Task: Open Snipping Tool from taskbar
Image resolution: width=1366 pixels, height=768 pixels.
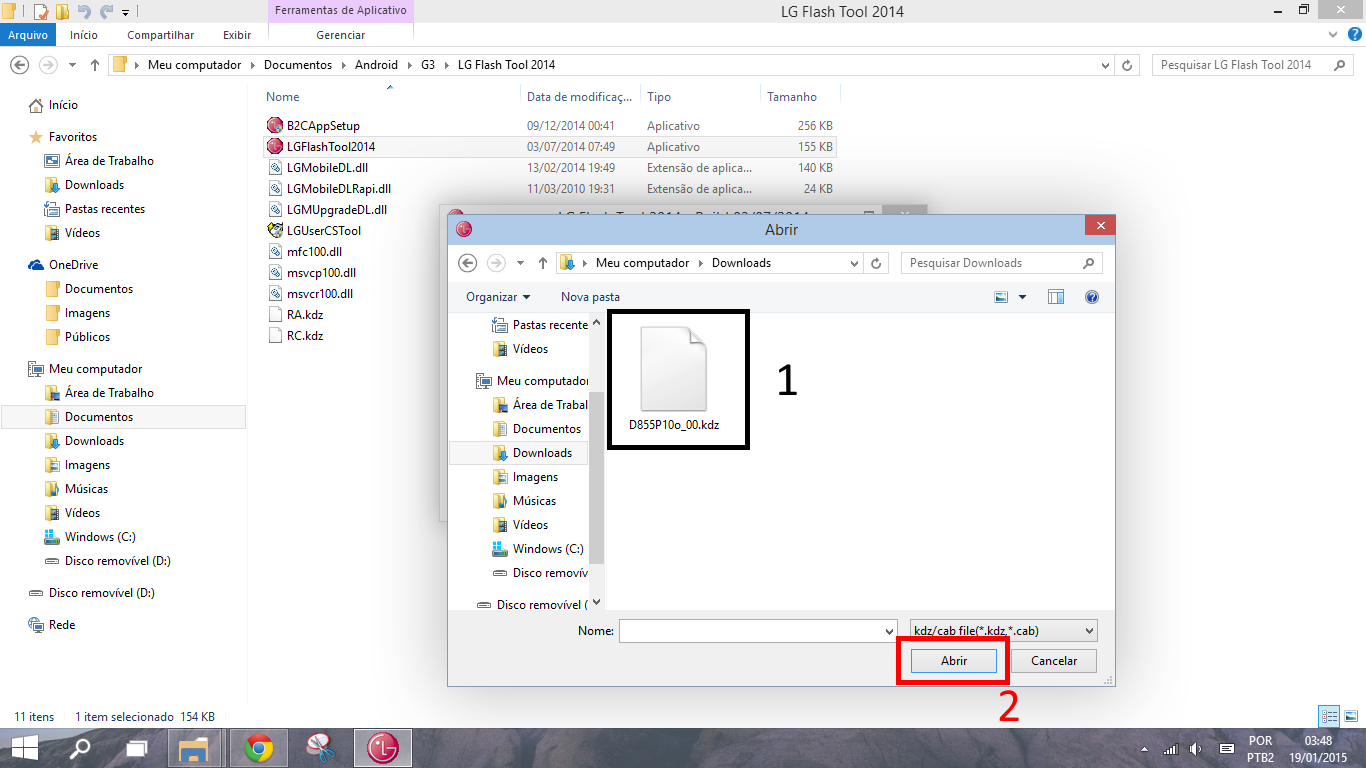Action: point(320,748)
